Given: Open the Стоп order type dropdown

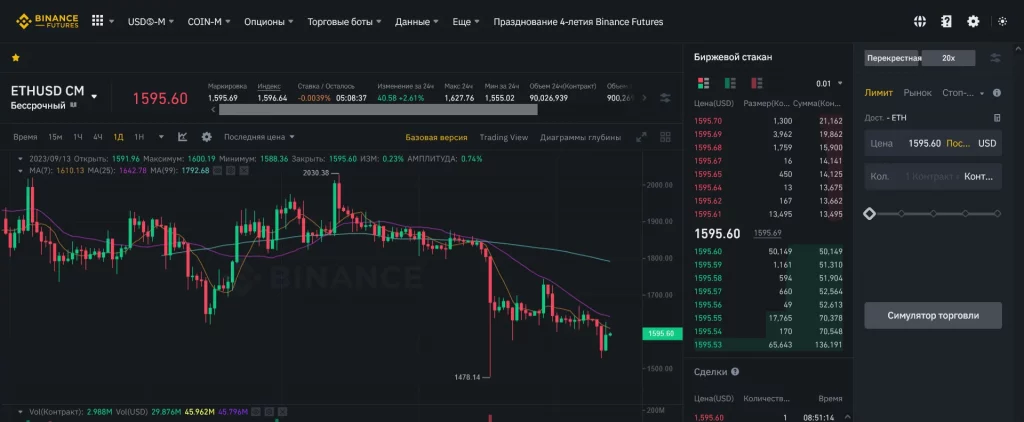Looking at the screenshot, I should coord(963,93).
